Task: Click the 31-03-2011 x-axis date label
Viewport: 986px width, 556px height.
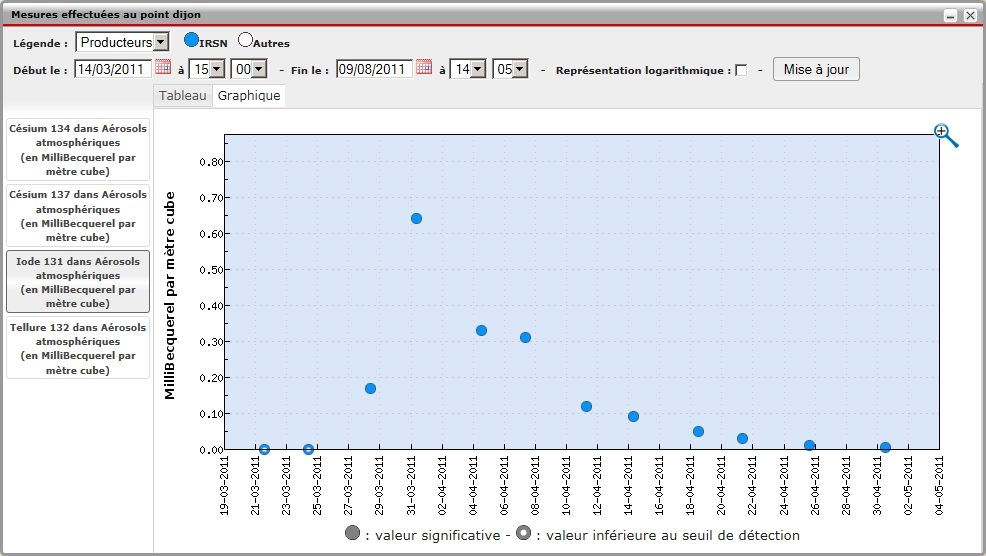Action: [411, 486]
